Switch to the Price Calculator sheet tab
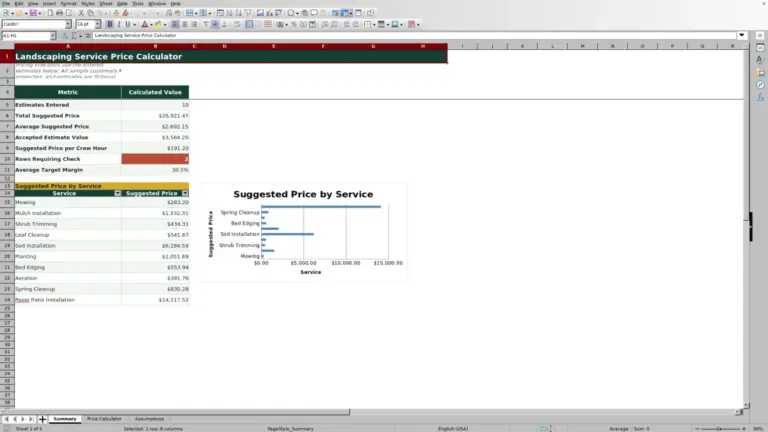This screenshot has height=432, width=768. (x=104, y=419)
